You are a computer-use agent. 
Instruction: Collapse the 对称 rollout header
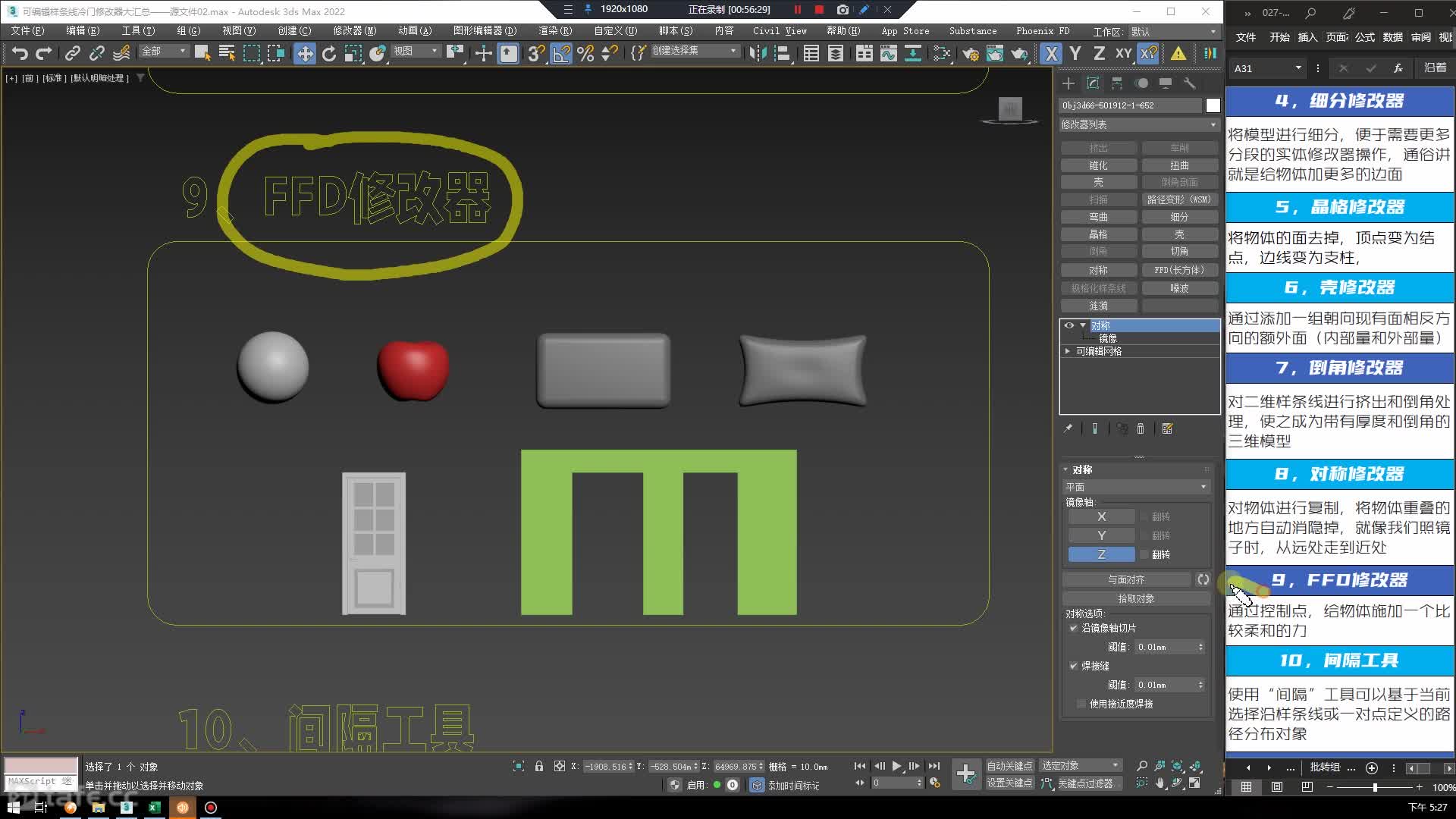1081,469
